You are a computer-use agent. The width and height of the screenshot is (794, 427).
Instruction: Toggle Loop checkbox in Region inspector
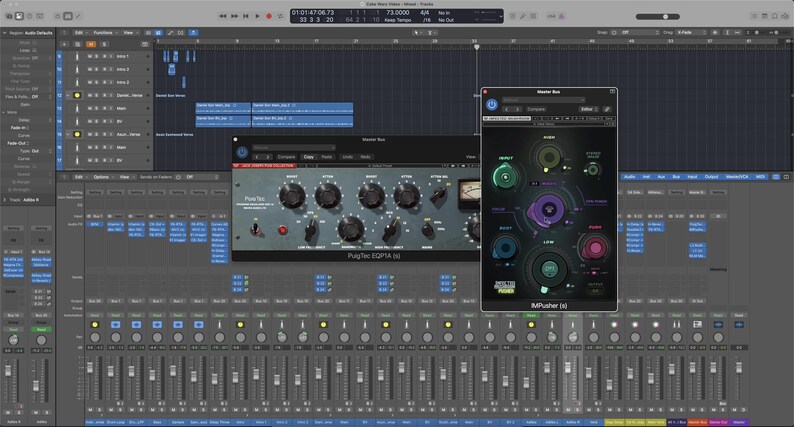click(x=34, y=51)
